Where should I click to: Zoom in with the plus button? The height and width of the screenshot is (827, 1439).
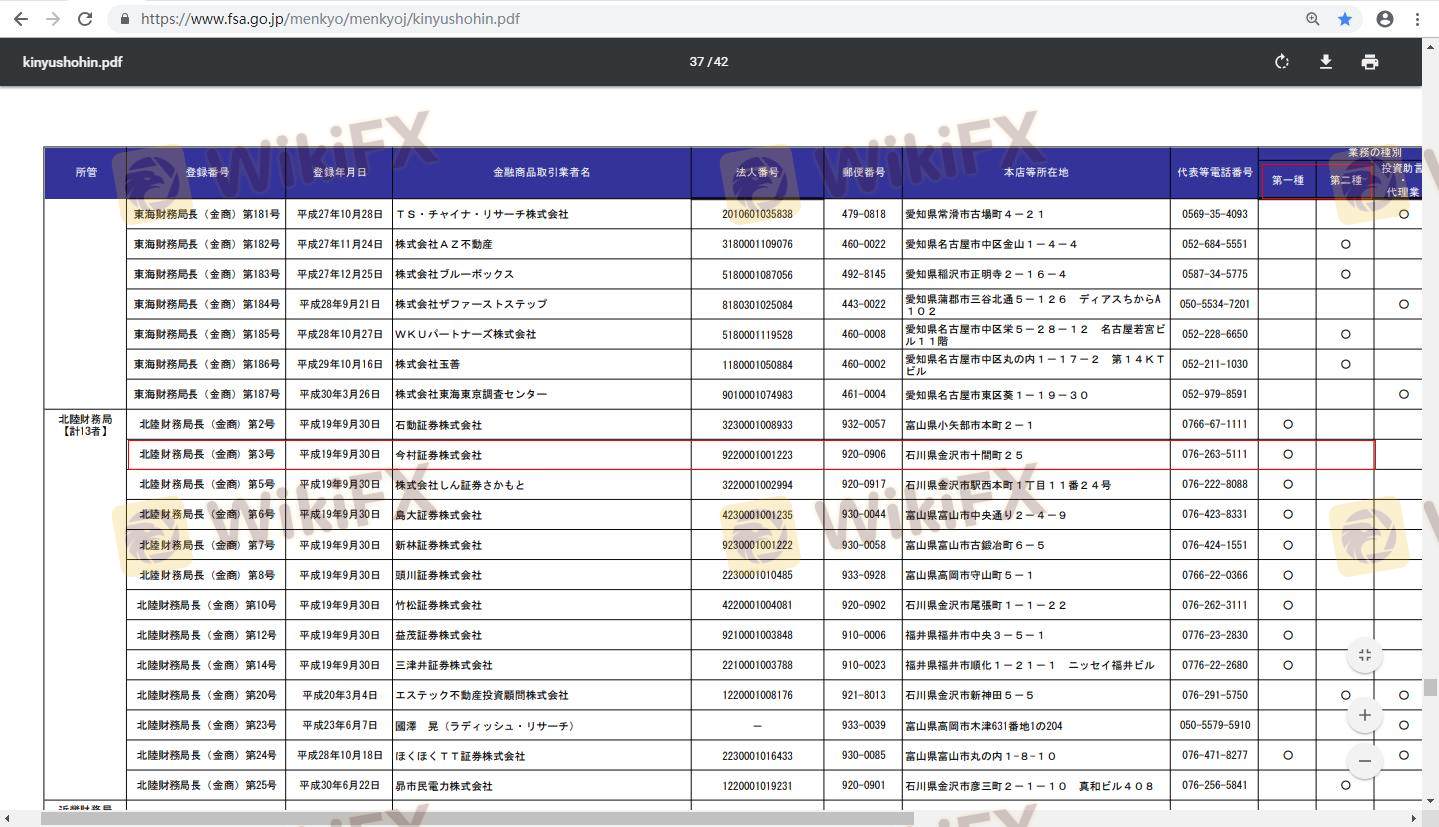pyautogui.click(x=1365, y=715)
